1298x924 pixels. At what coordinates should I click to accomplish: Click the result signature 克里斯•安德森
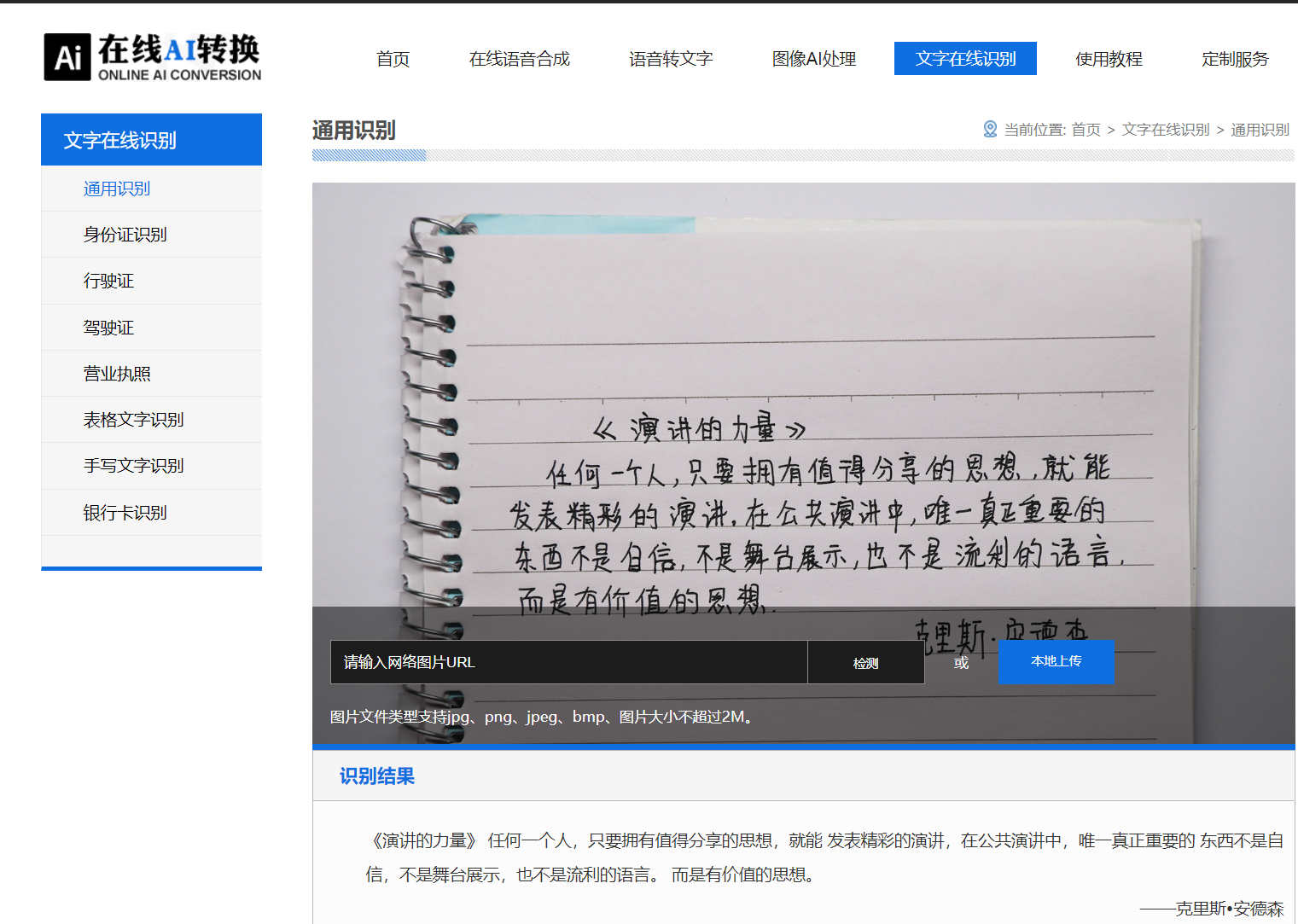pos(1229,909)
